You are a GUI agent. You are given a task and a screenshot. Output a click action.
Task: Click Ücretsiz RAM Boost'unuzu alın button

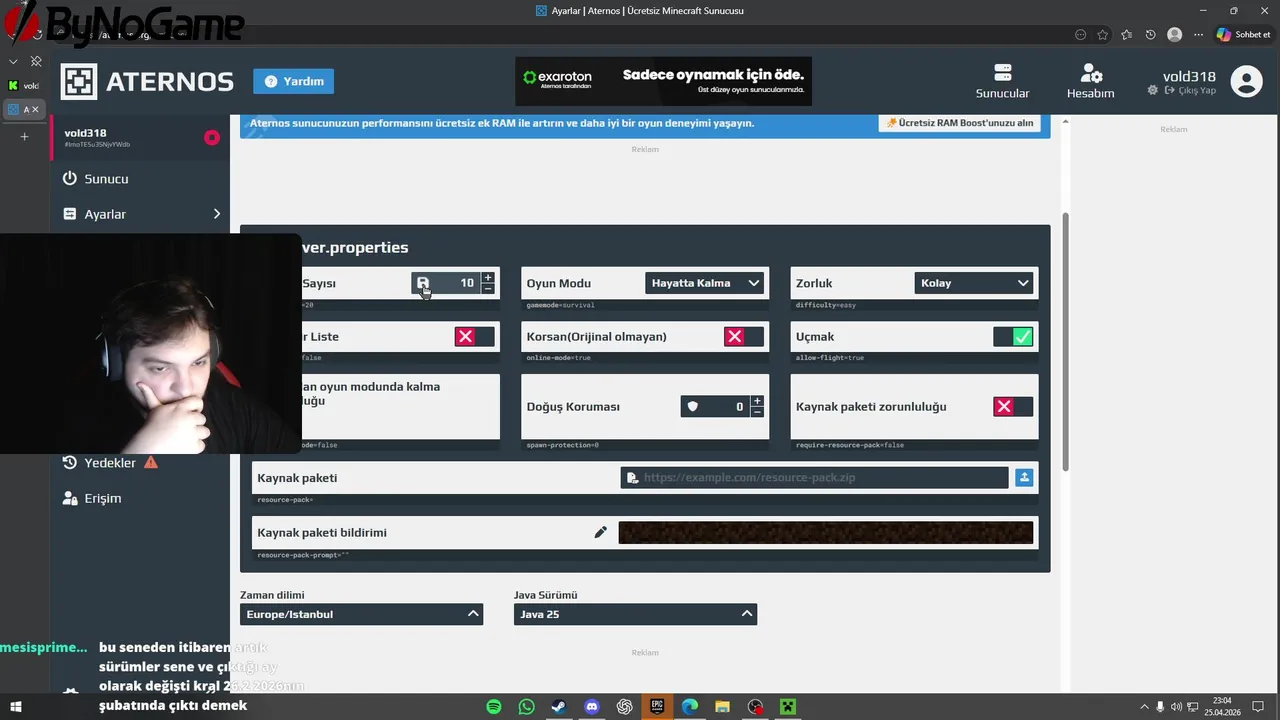(959, 123)
